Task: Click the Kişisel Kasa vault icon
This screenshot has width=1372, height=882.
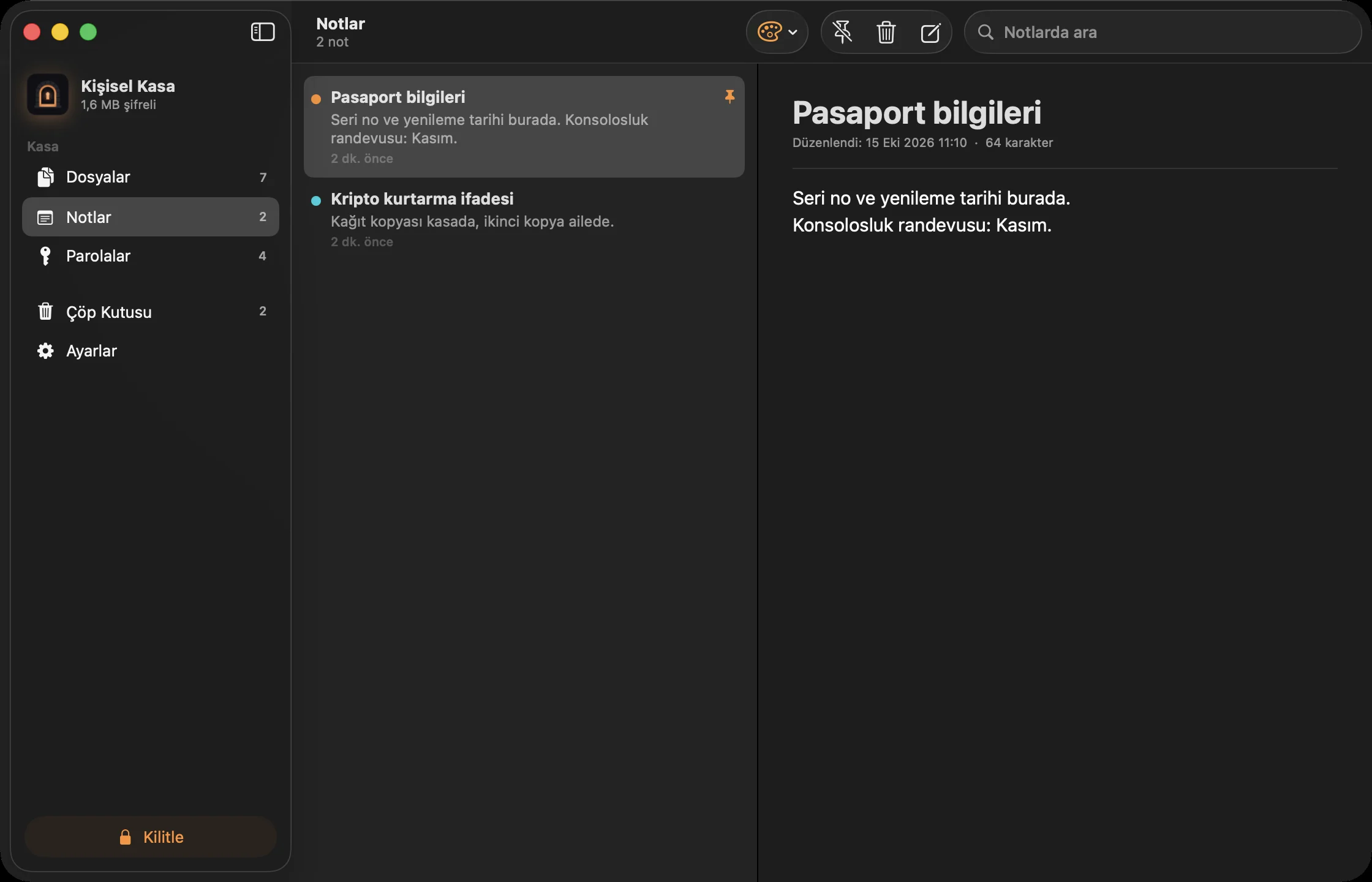Action: tap(48, 95)
